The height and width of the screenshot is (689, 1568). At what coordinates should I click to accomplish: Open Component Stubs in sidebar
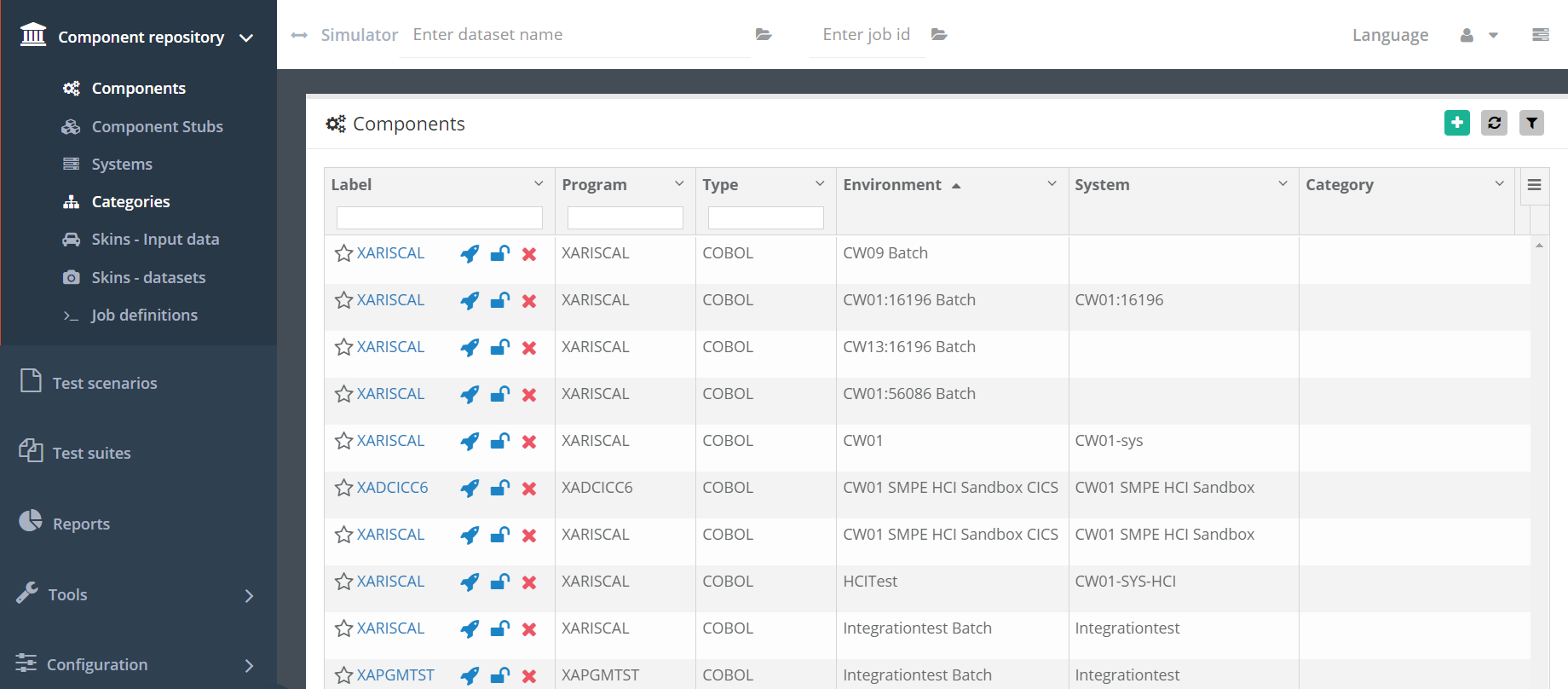click(158, 126)
